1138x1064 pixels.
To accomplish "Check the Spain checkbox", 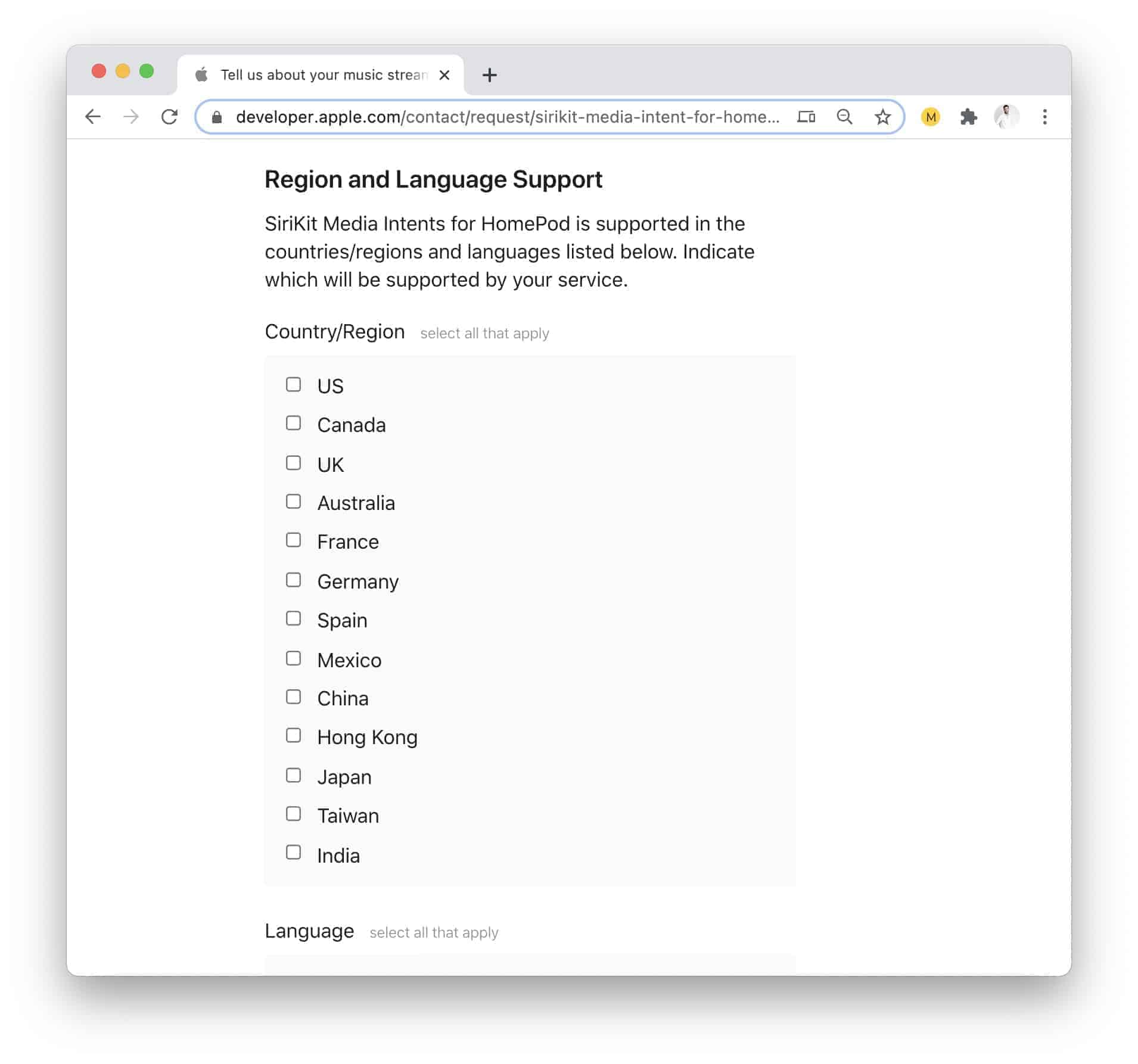I will [293, 619].
